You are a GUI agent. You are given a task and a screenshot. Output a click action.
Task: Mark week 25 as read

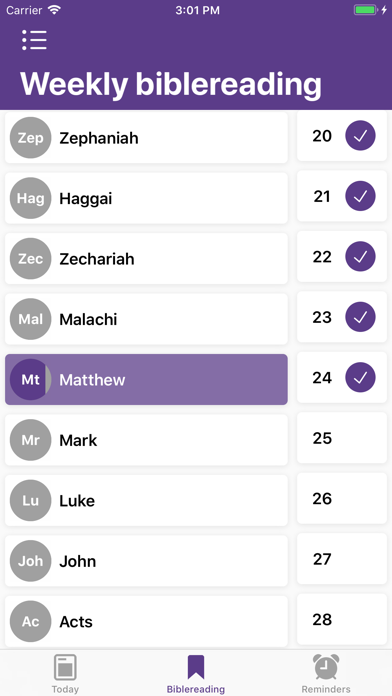tap(342, 438)
